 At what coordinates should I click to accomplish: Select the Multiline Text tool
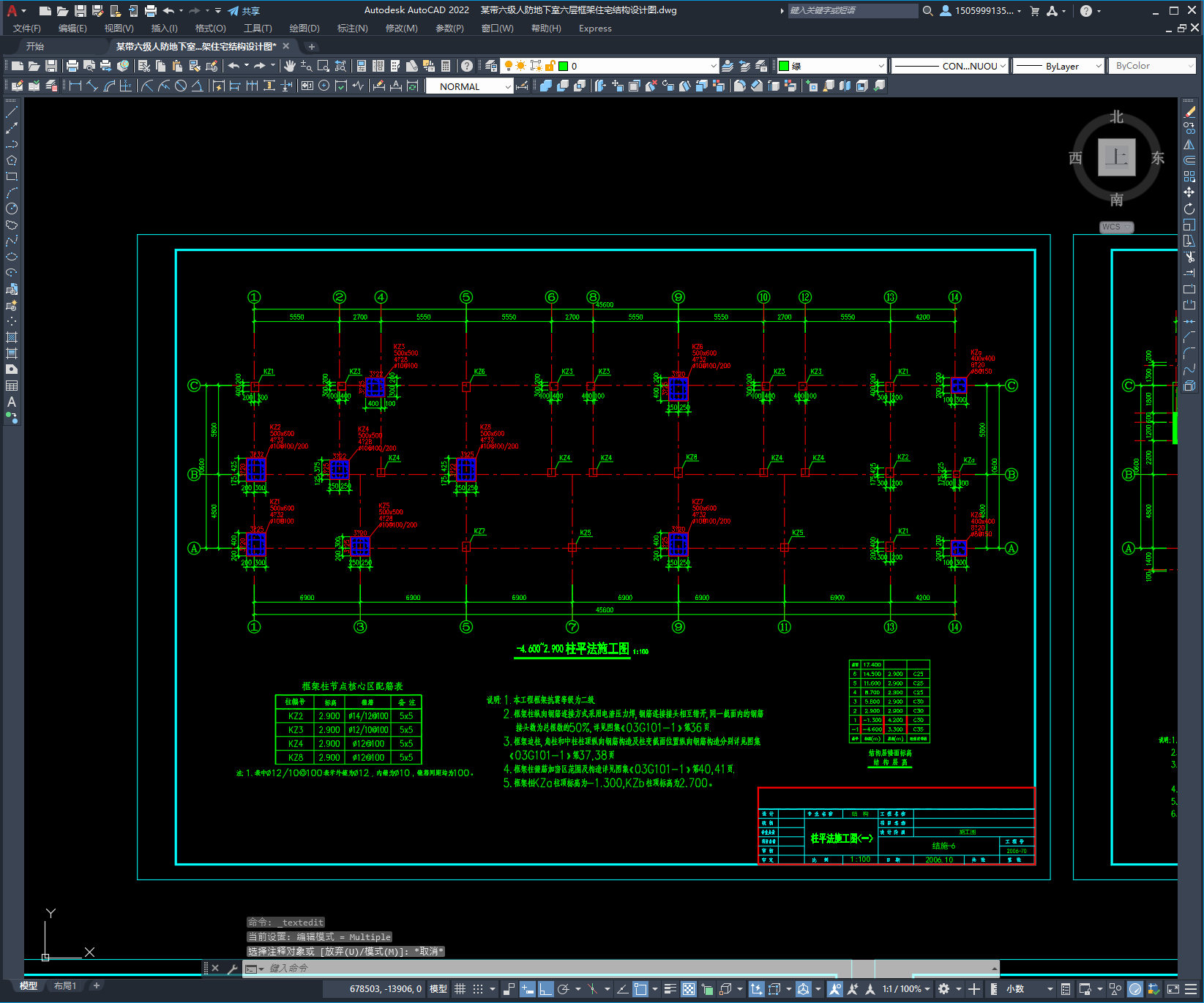pyautogui.click(x=12, y=402)
